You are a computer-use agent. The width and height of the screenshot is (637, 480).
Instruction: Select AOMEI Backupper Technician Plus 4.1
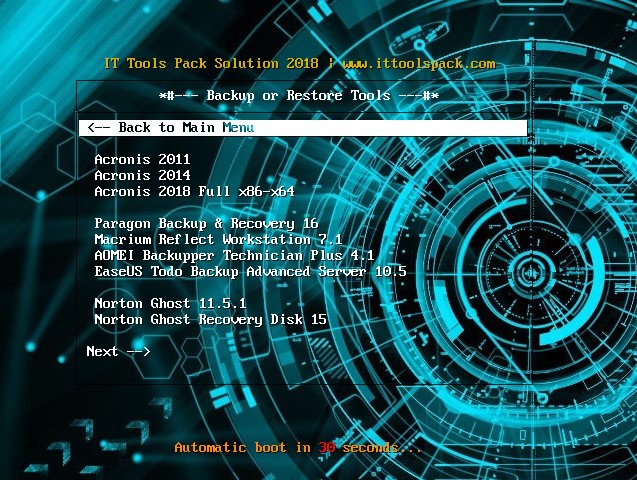tap(234, 255)
